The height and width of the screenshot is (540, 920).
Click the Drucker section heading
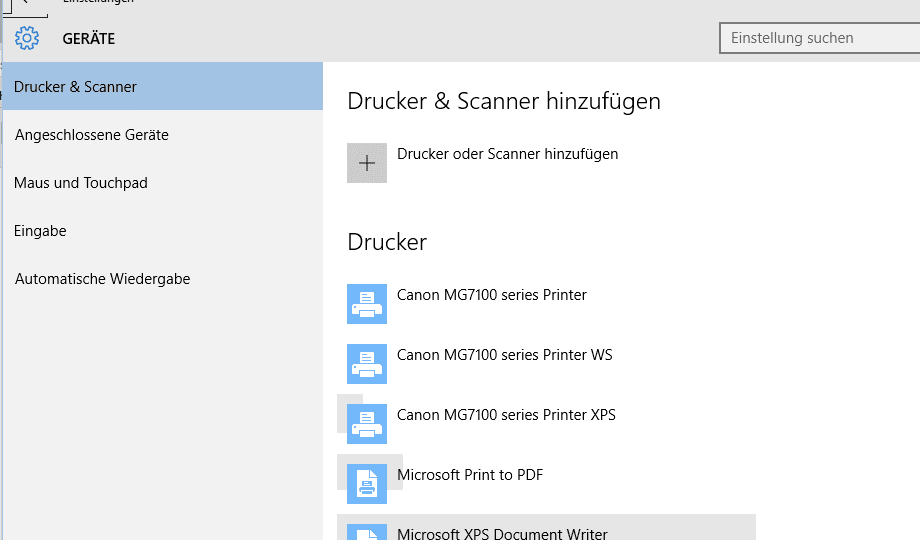pos(387,242)
